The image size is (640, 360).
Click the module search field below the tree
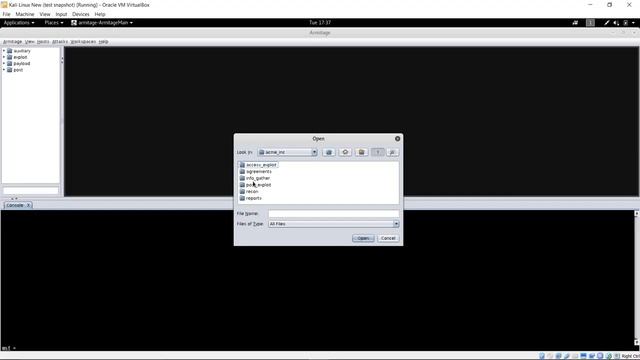tap(31, 191)
